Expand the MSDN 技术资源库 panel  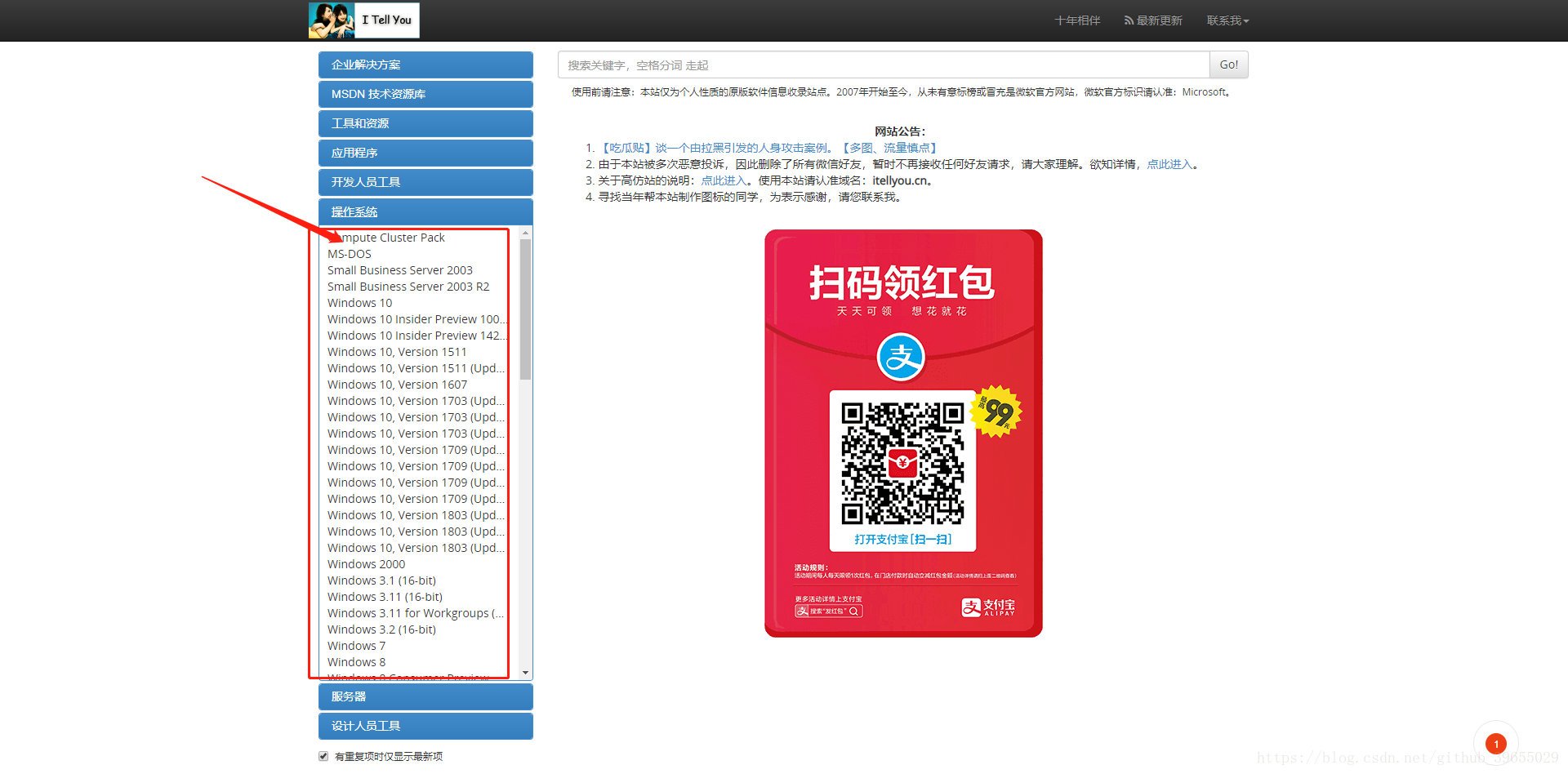pos(425,94)
